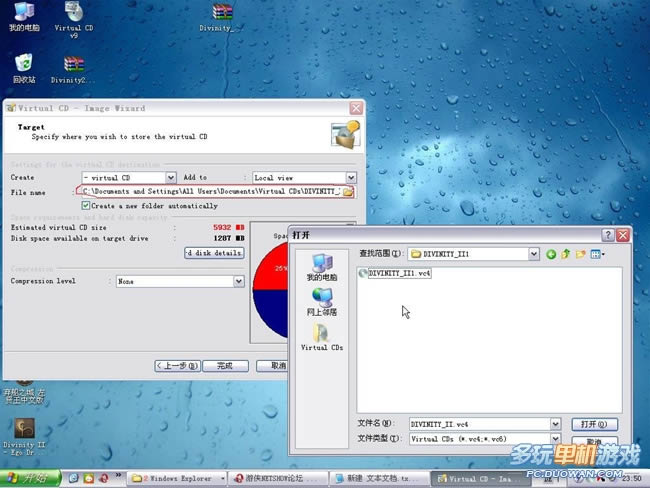This screenshot has height=488, width=650.
Task: Click the browse folder icon in the File name field
Action: click(x=348, y=192)
